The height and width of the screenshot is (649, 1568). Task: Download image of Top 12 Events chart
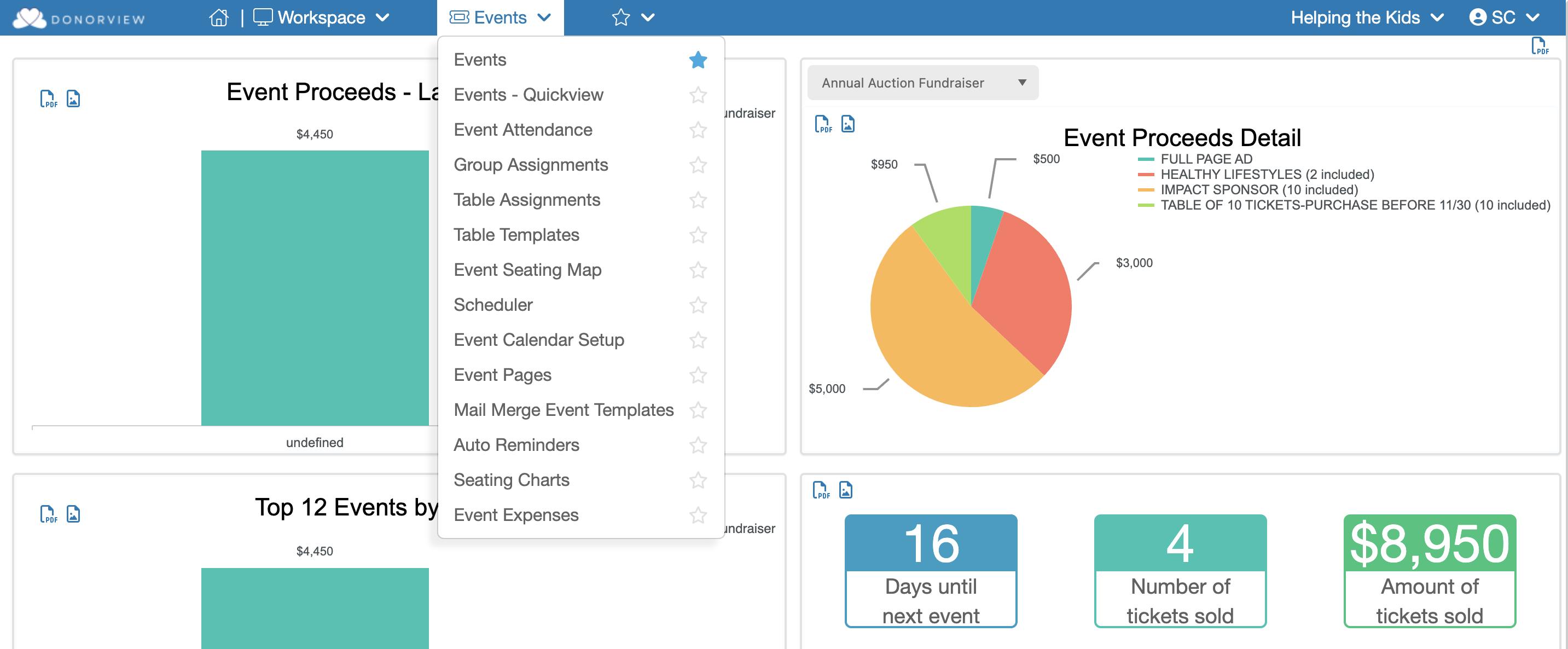tap(73, 514)
